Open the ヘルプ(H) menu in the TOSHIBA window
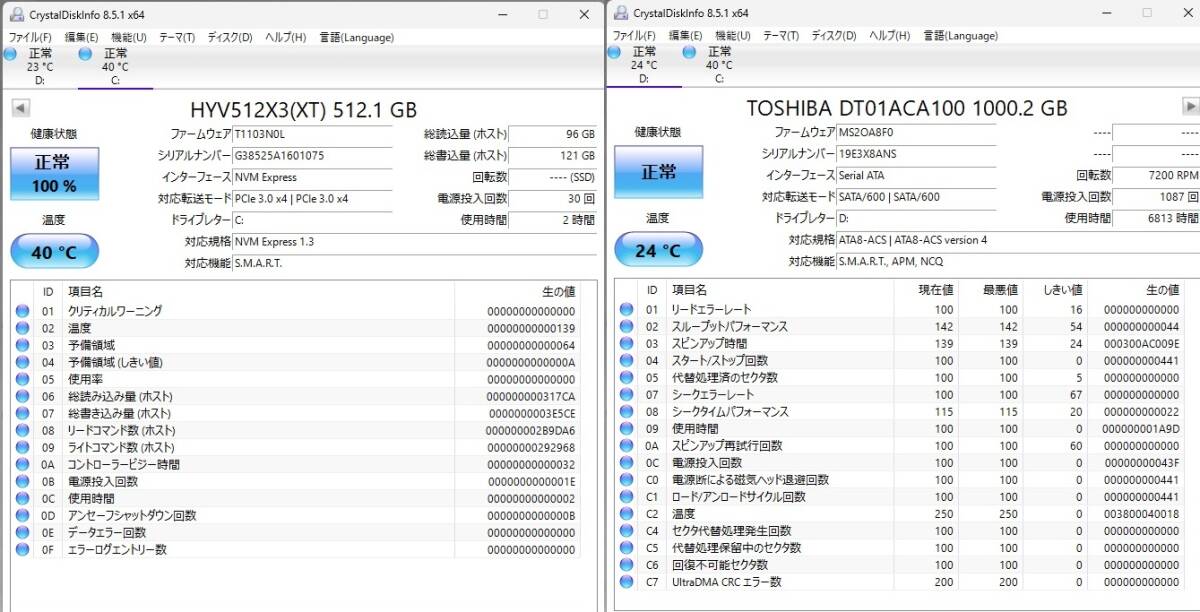1200x612 pixels. tap(888, 36)
